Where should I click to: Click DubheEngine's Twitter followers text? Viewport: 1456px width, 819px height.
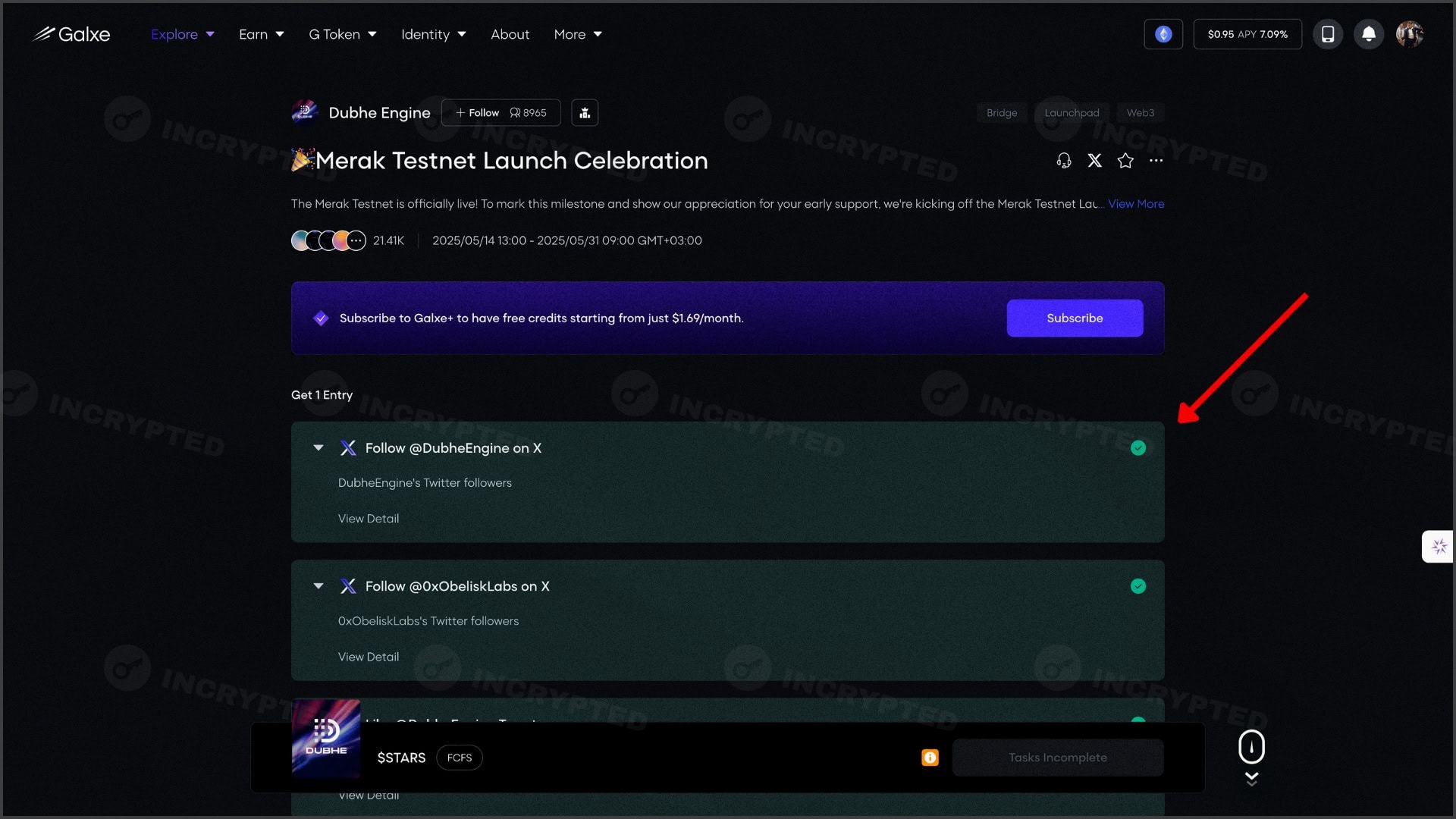point(425,483)
